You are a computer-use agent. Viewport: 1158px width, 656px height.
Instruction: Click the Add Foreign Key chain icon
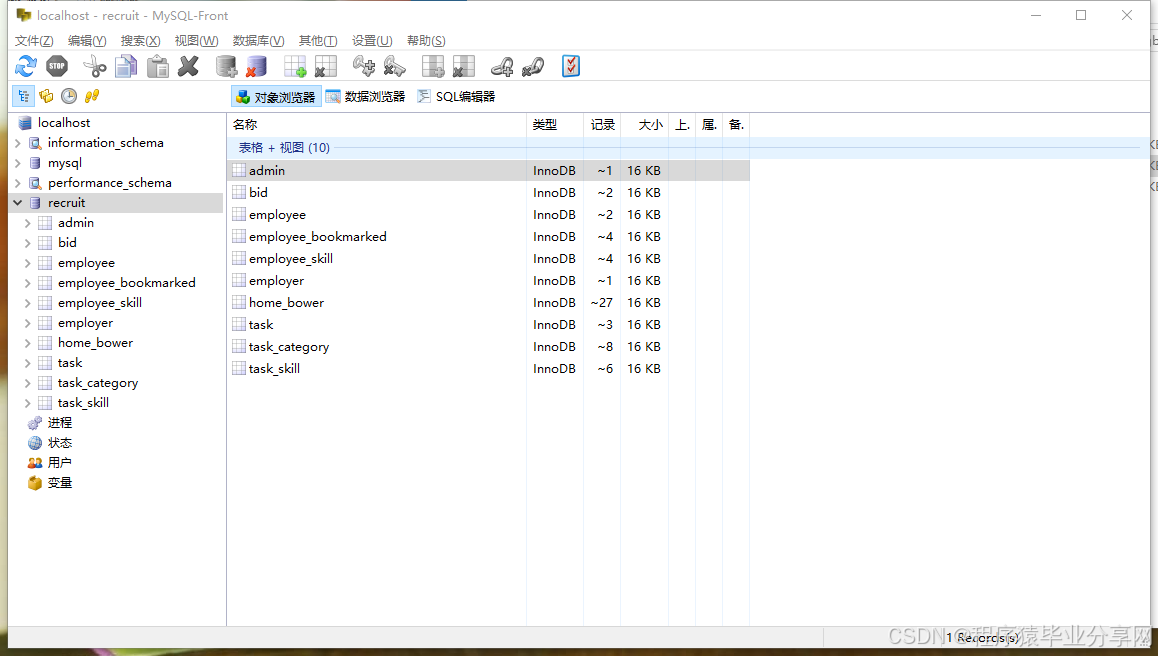502,66
